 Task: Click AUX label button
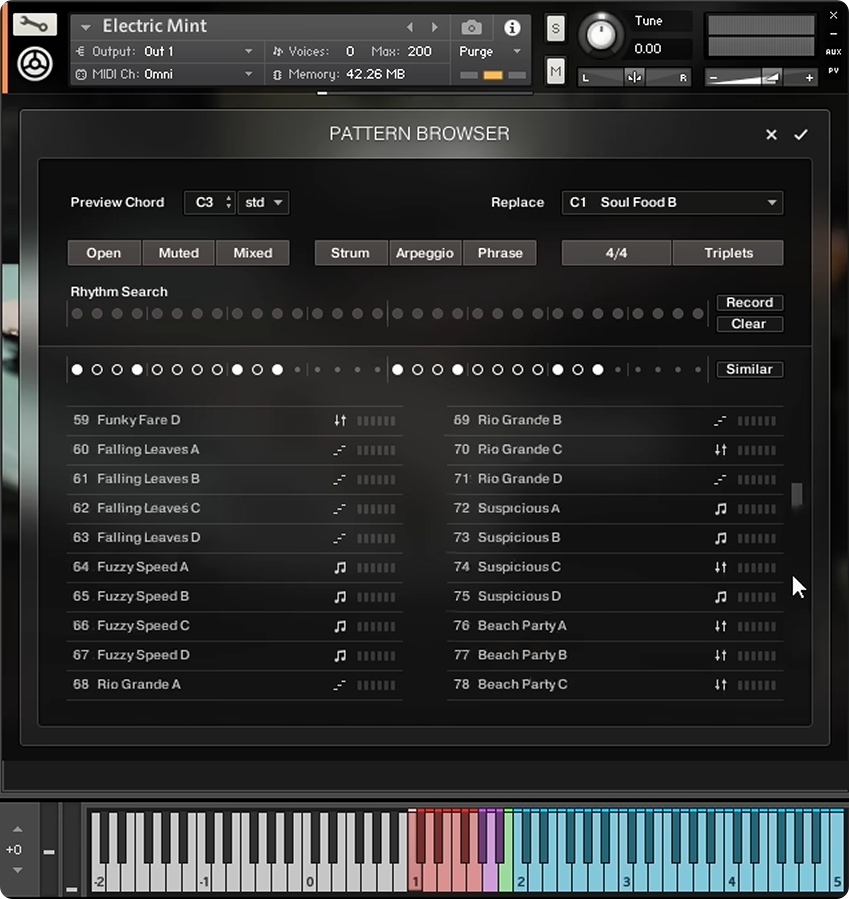tap(833, 52)
